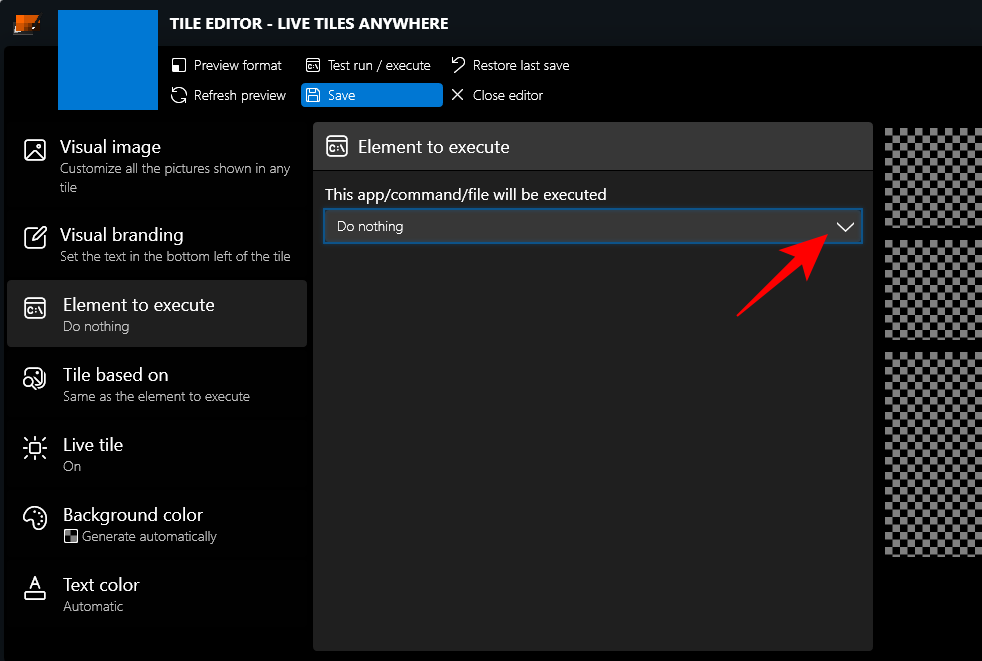Viewport: 982px width, 661px height.
Task: Click the Preview format icon
Action: 179,66
